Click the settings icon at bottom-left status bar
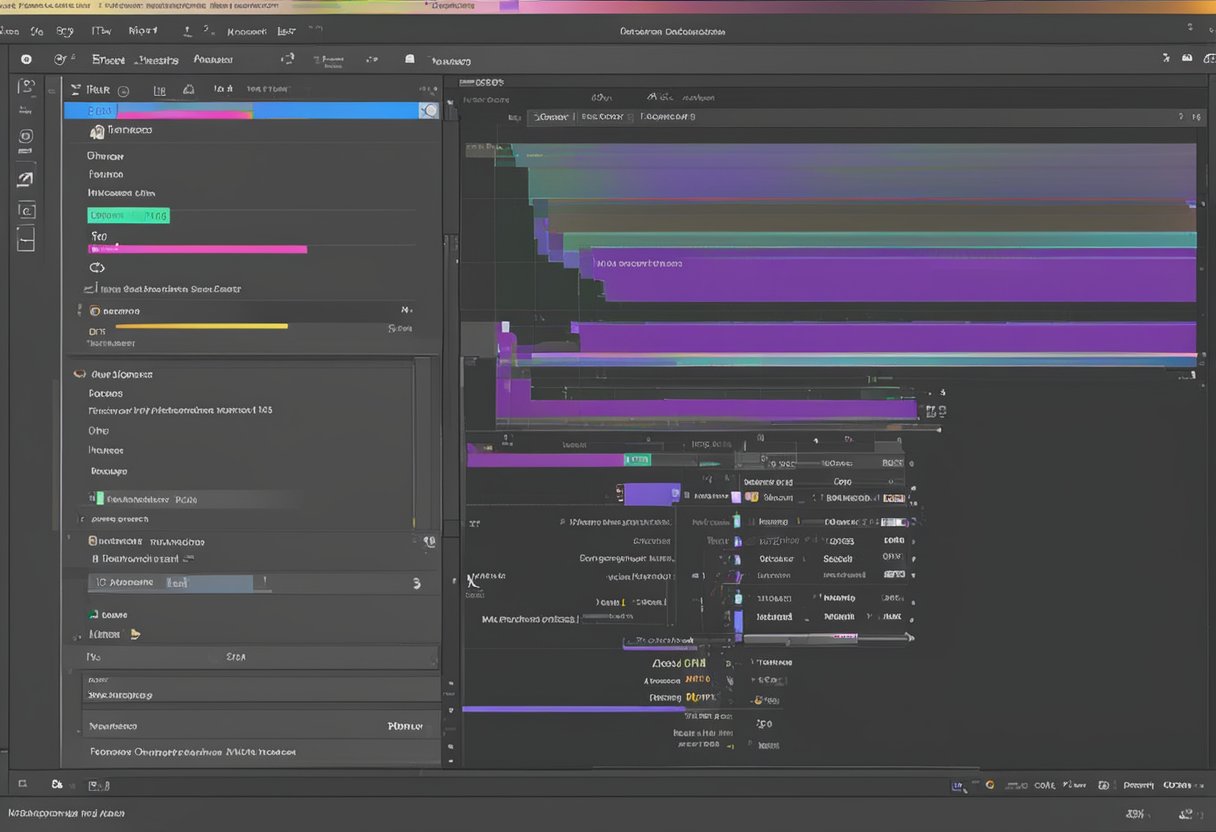Screen dimensions: 1216x832 pyautogui.click(x=57, y=785)
